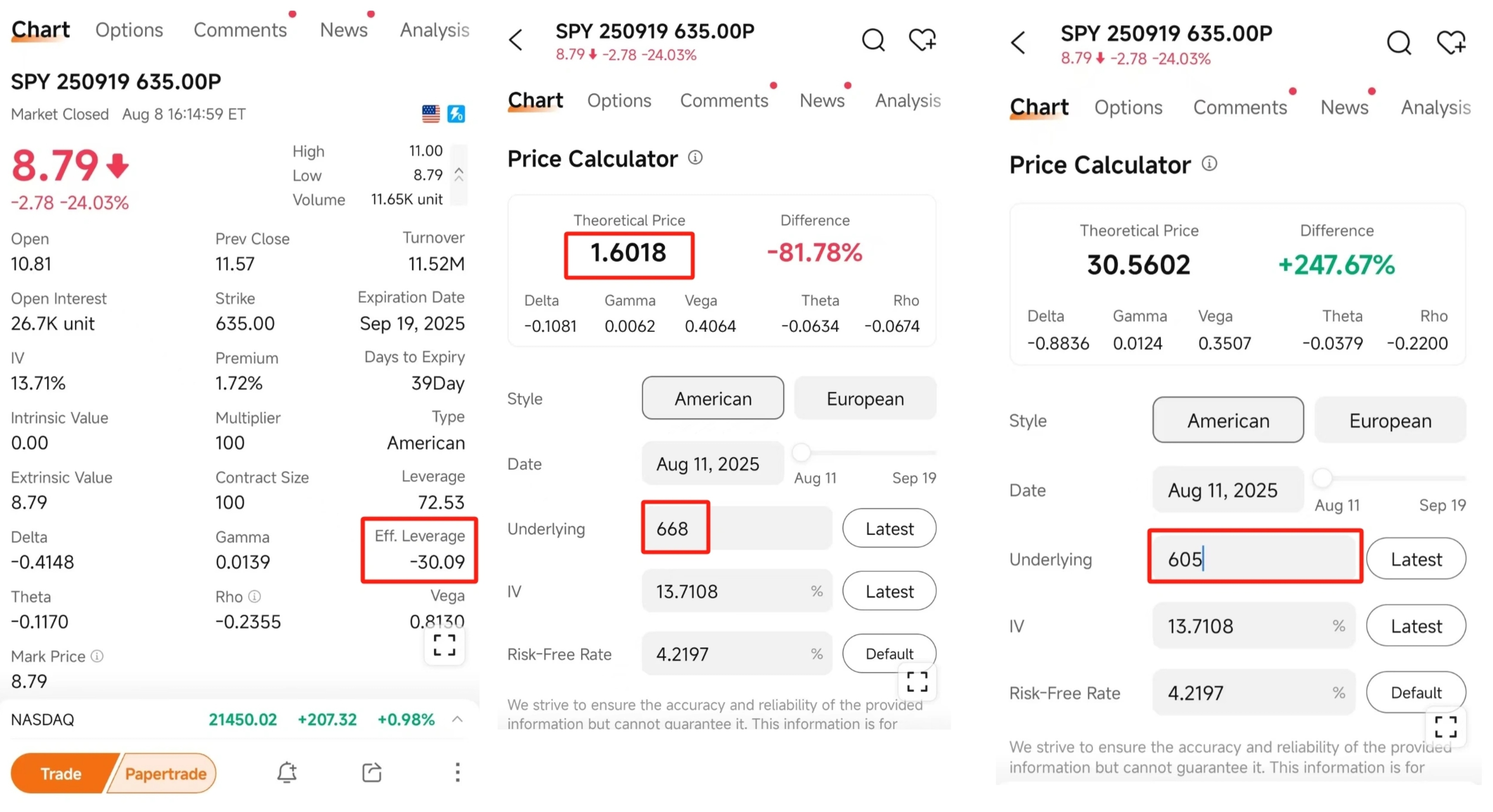Add to watchlist via right panel heart icon
Viewport: 1493px width, 812px height.
(x=1451, y=42)
